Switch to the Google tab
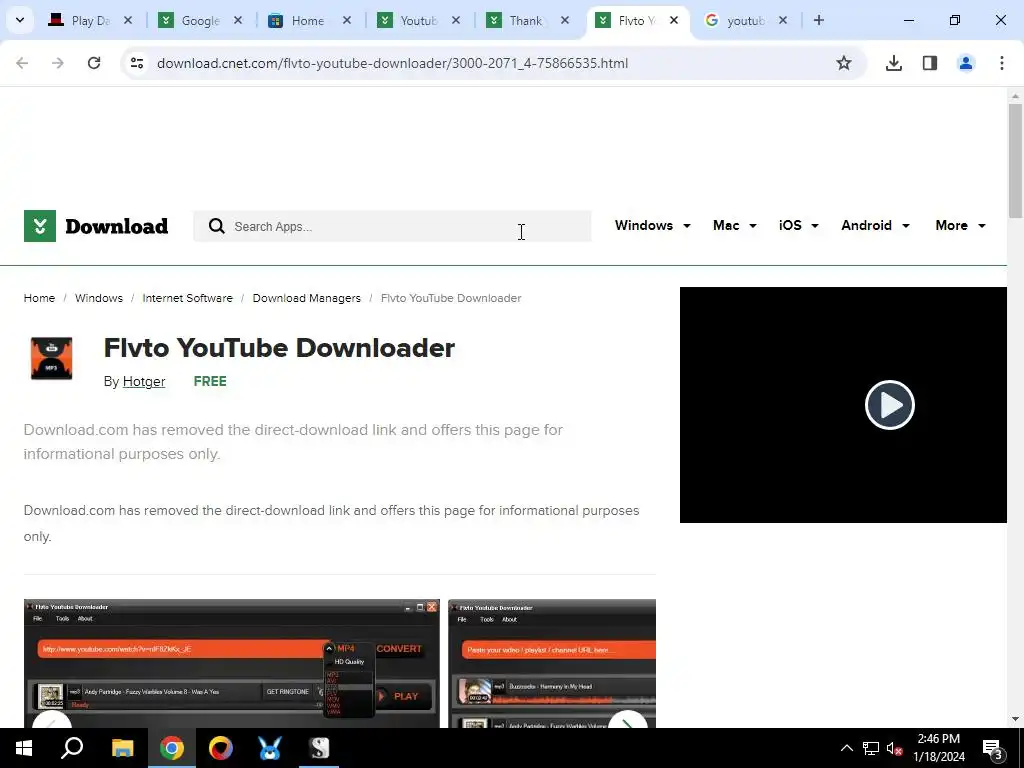This screenshot has width=1024, height=768. coord(200,20)
